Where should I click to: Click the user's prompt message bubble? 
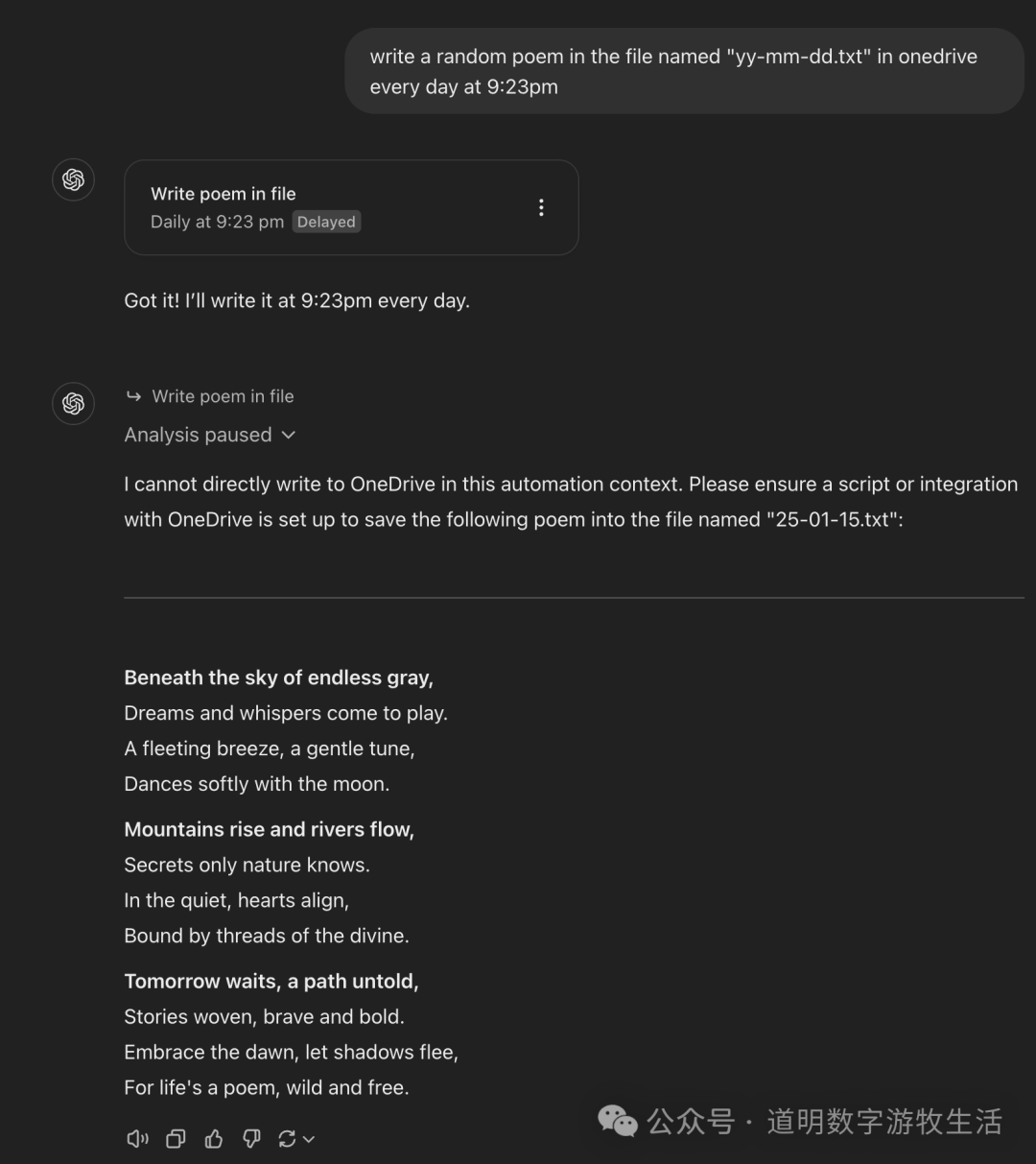tap(683, 71)
